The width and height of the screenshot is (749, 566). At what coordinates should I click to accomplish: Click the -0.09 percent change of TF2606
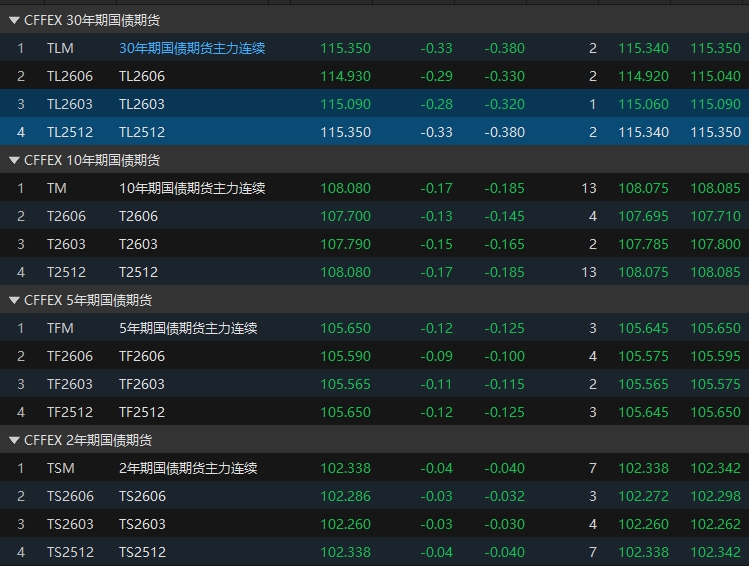click(436, 356)
